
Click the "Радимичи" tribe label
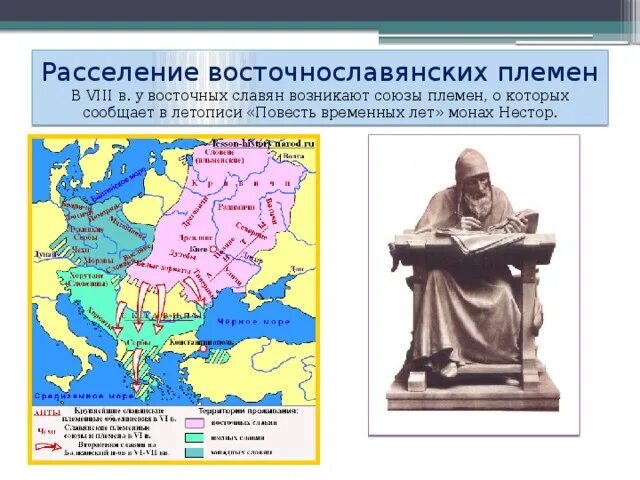click(236, 207)
